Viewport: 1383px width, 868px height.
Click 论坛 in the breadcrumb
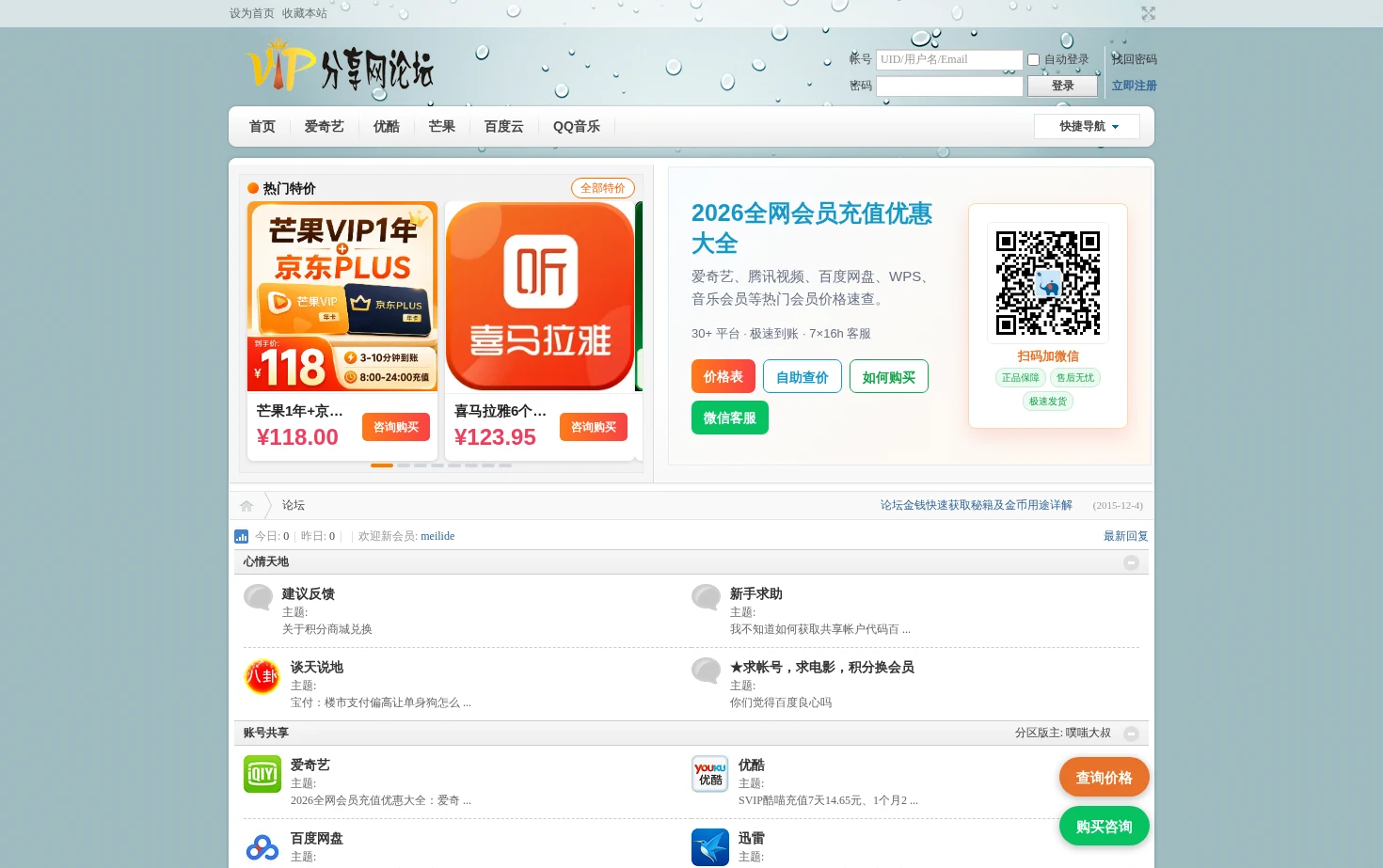[293, 505]
